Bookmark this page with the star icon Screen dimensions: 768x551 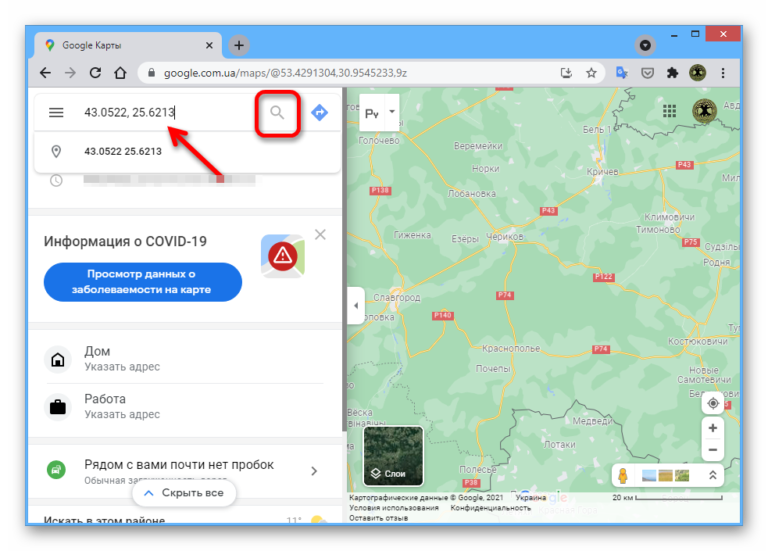pyautogui.click(x=591, y=73)
